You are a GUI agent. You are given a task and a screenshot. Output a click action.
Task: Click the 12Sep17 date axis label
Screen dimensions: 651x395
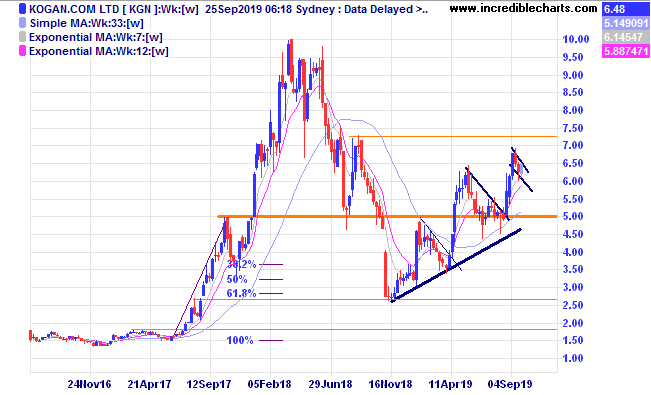click(209, 384)
